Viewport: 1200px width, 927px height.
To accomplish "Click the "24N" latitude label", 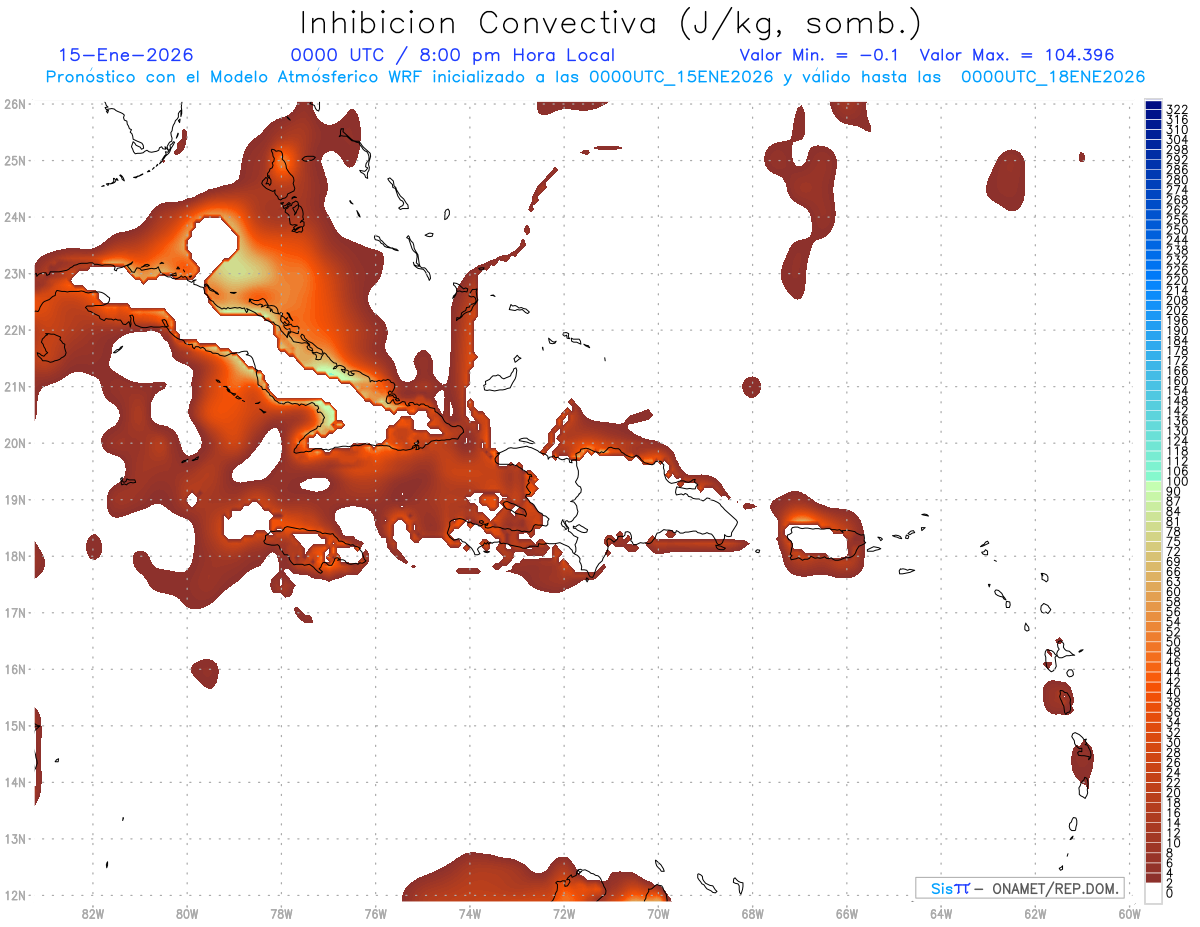I will click(x=15, y=217).
